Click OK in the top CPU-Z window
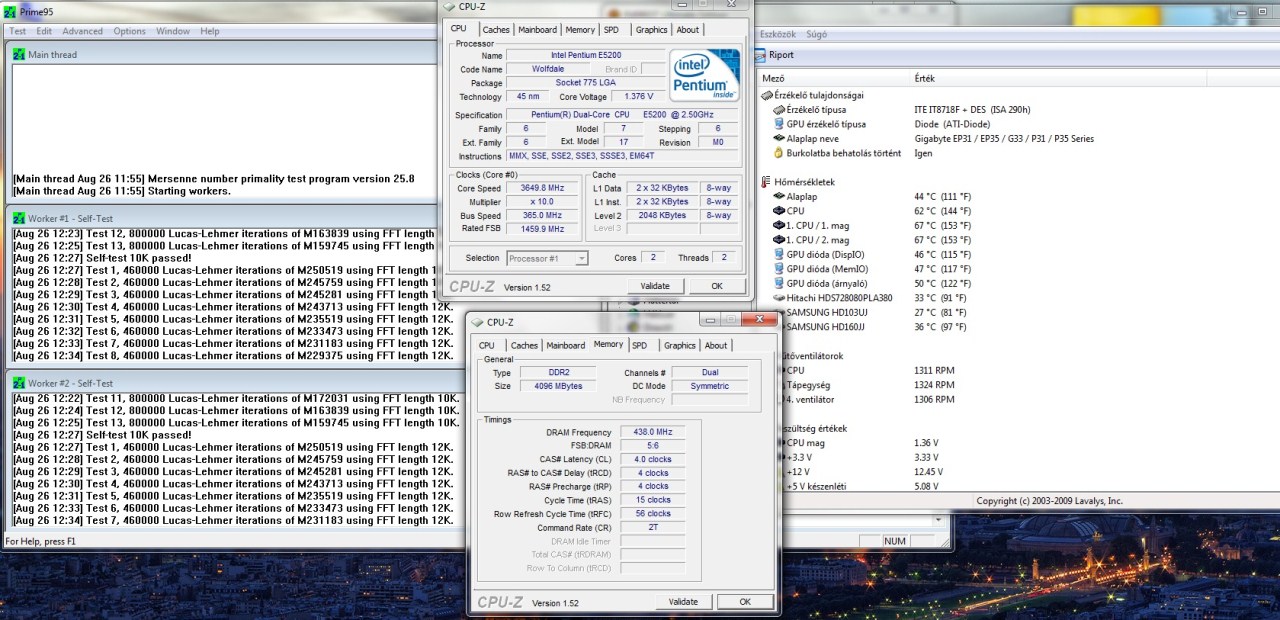 click(x=717, y=286)
